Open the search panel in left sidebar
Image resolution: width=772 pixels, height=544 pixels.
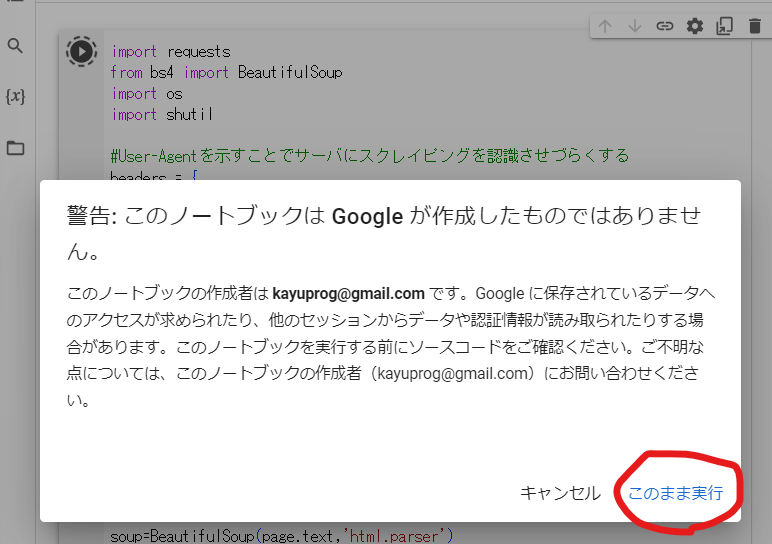15,46
